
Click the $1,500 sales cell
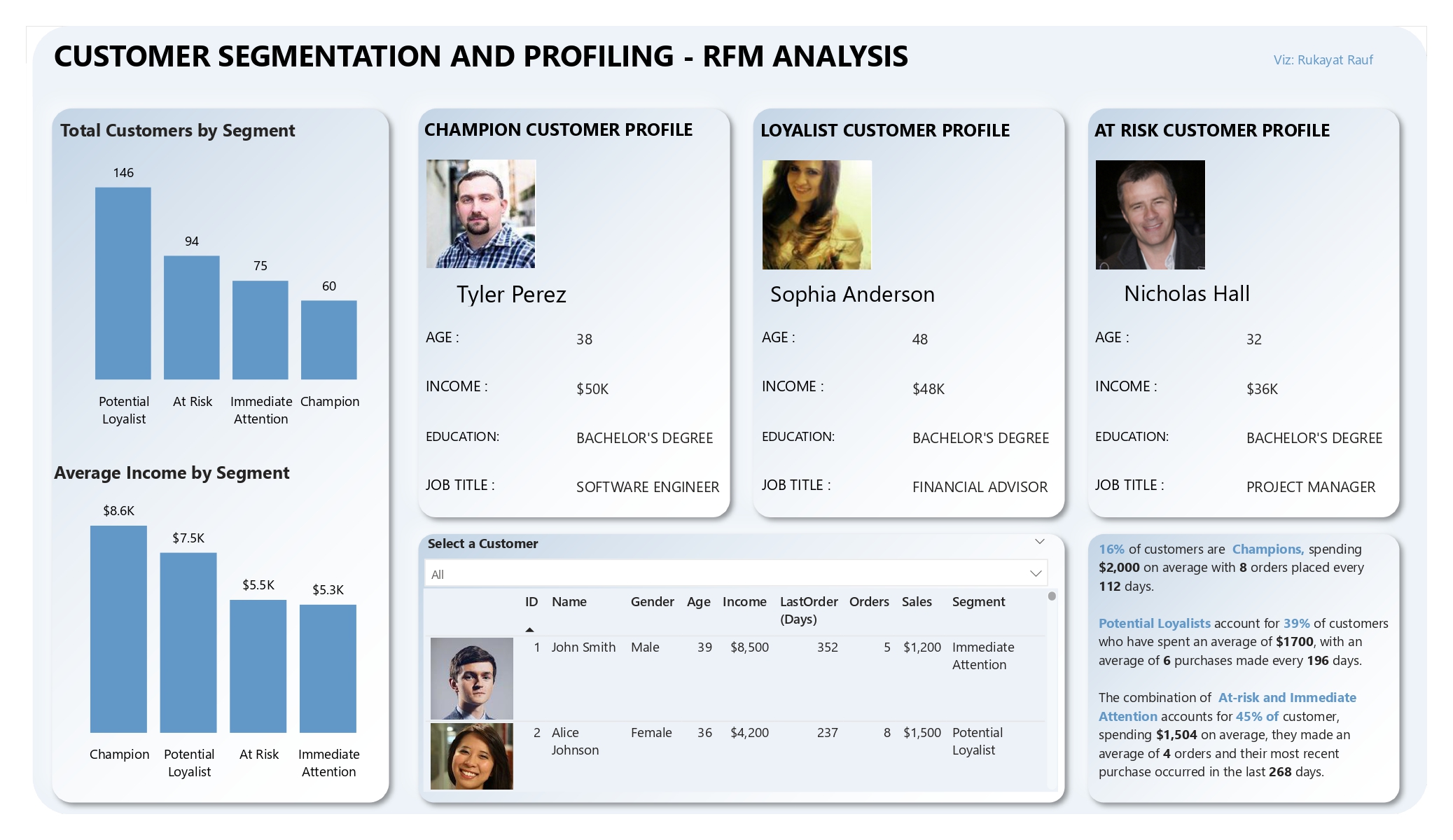pos(922,733)
